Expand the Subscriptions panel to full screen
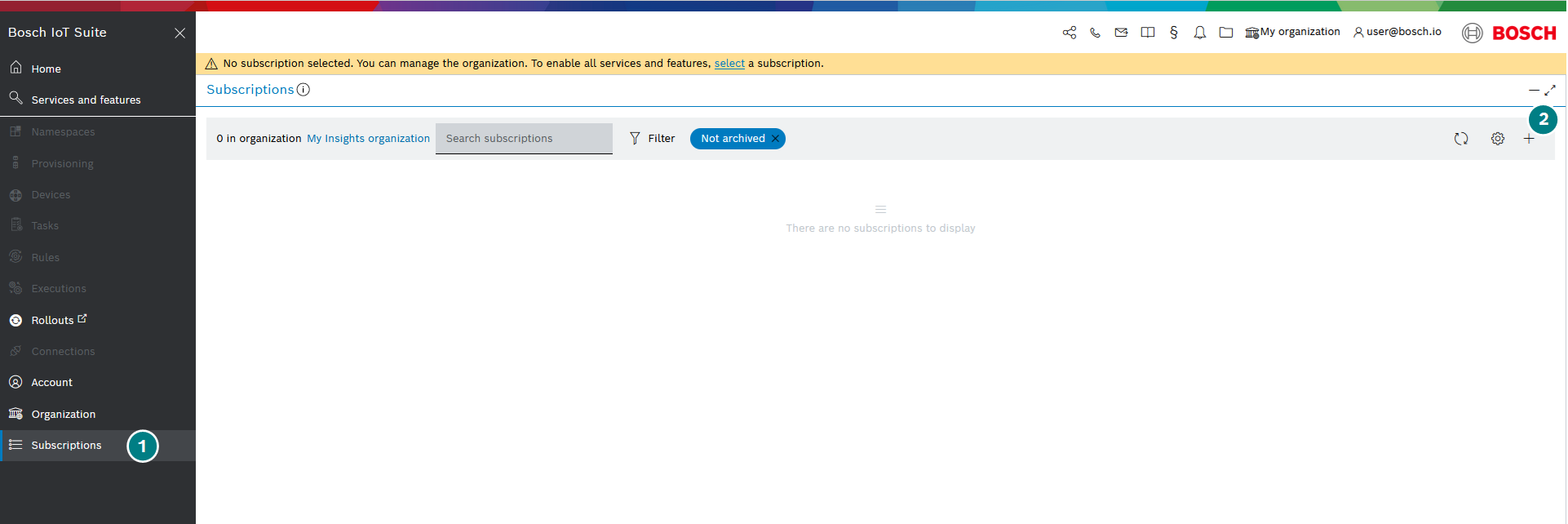Screen dimensions: 1568x524 pos(1550,90)
